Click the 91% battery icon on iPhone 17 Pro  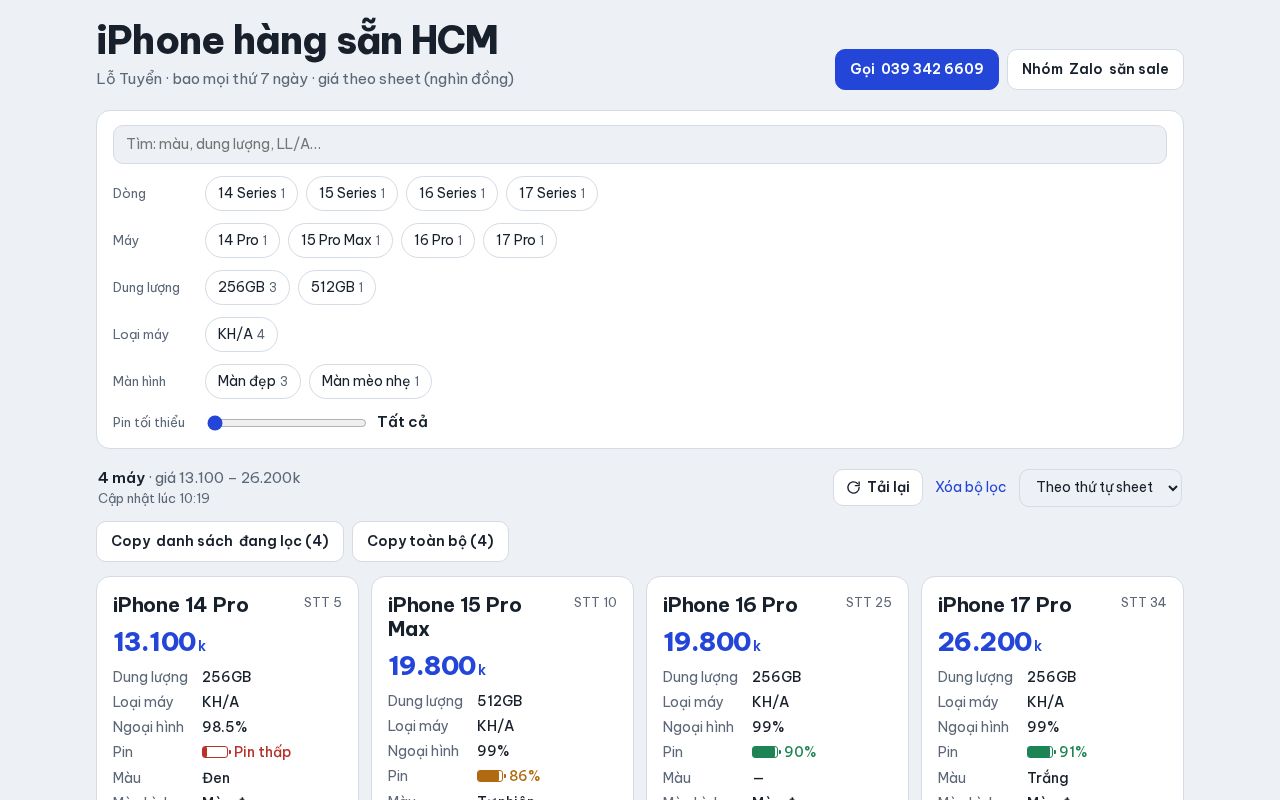pyautogui.click(x=1041, y=752)
